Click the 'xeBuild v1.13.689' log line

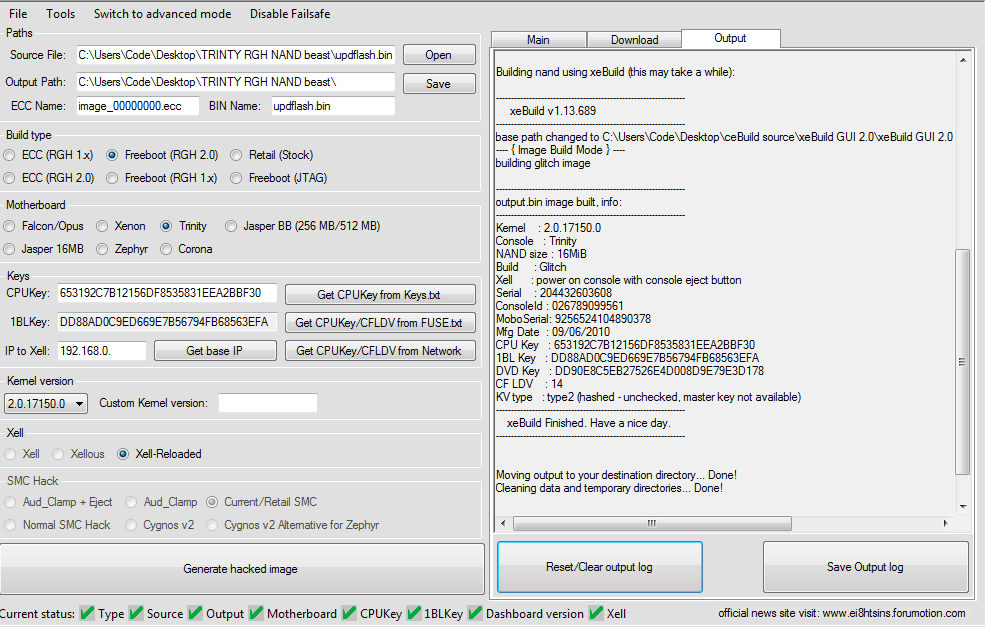[x=553, y=111]
